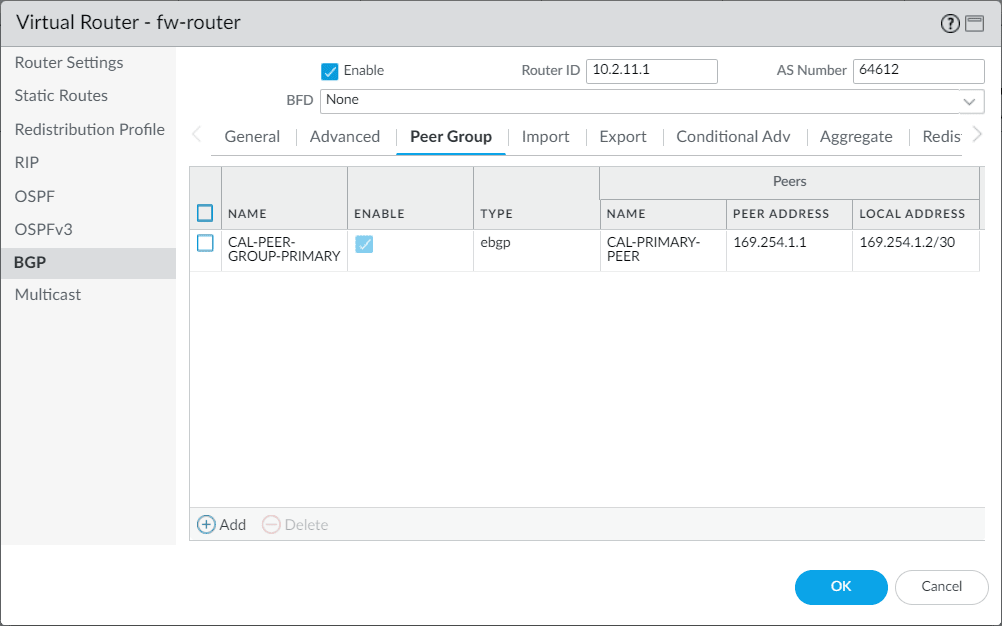This screenshot has width=1002, height=626.
Task: Click the Router ID input field
Action: pos(651,71)
